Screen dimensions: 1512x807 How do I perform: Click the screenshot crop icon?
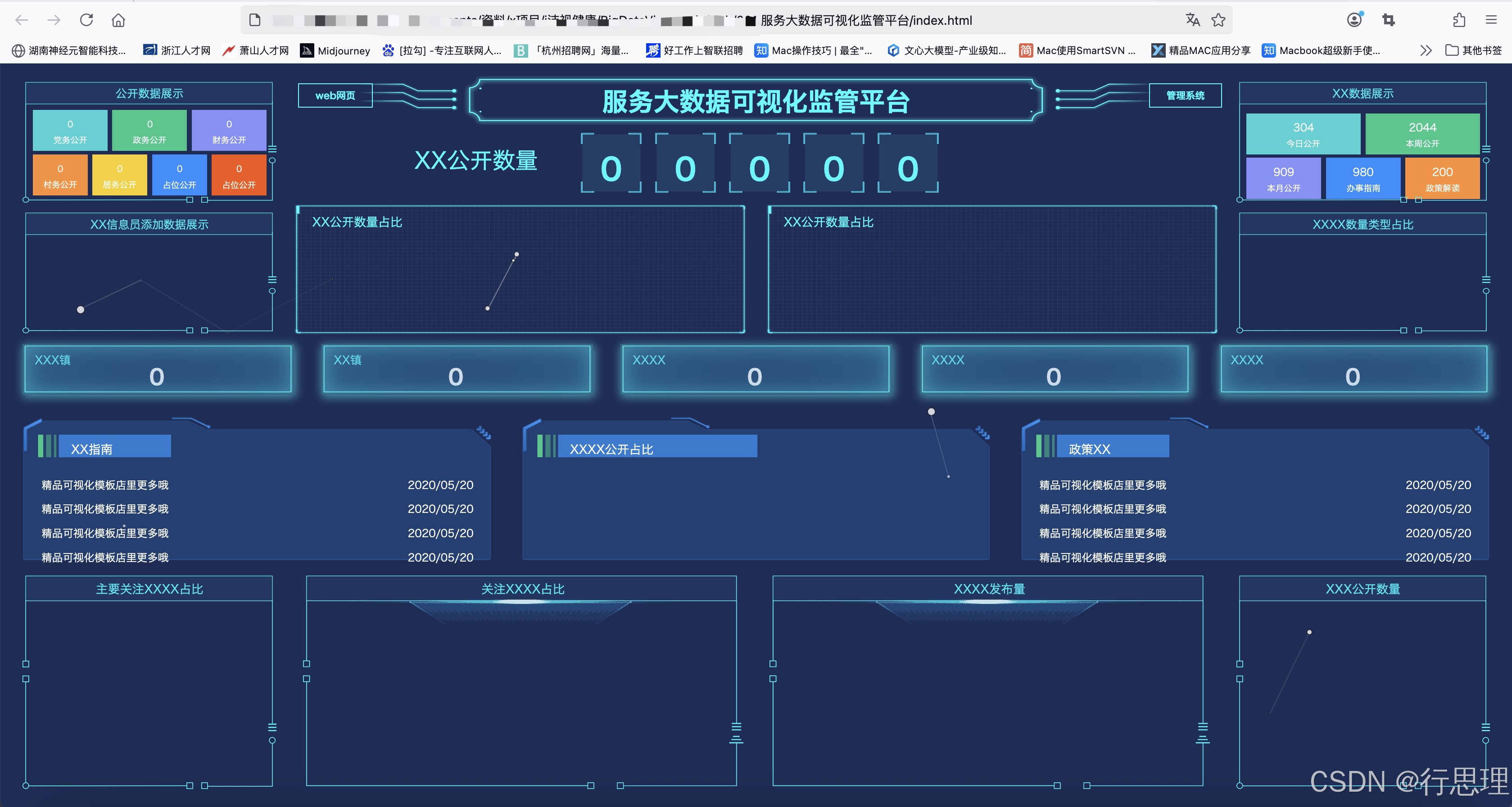point(1388,20)
